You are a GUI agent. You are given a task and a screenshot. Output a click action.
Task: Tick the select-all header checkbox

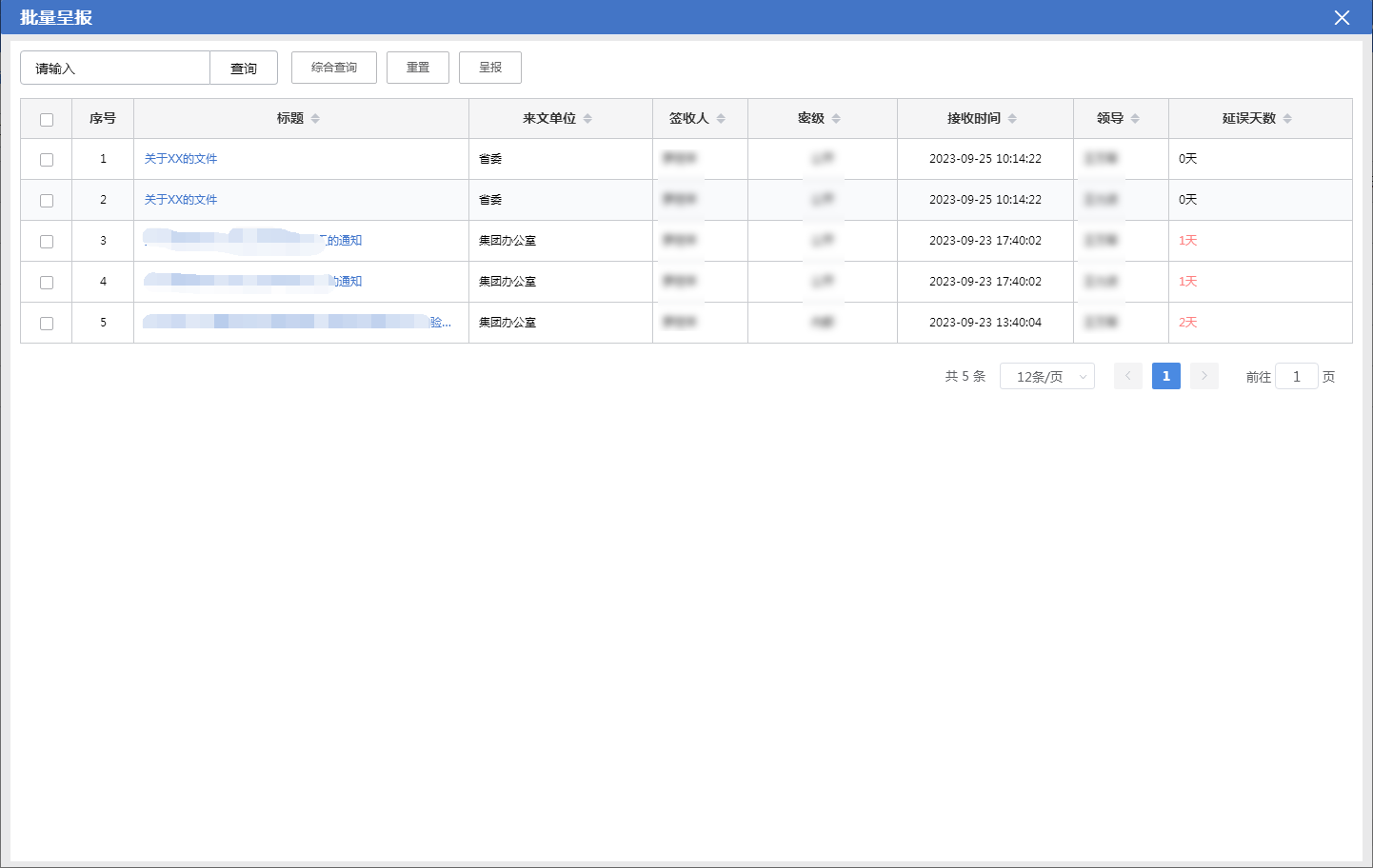[x=47, y=120]
